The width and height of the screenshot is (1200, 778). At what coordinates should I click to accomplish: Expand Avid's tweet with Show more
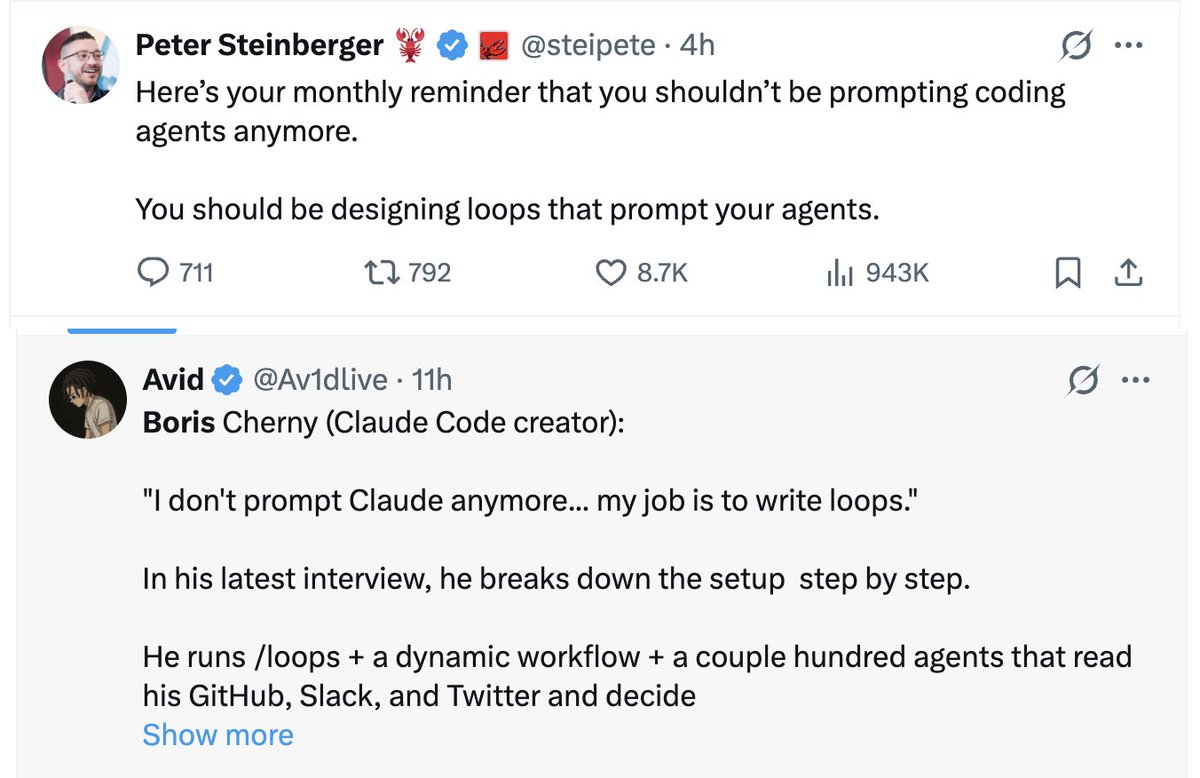[218, 735]
